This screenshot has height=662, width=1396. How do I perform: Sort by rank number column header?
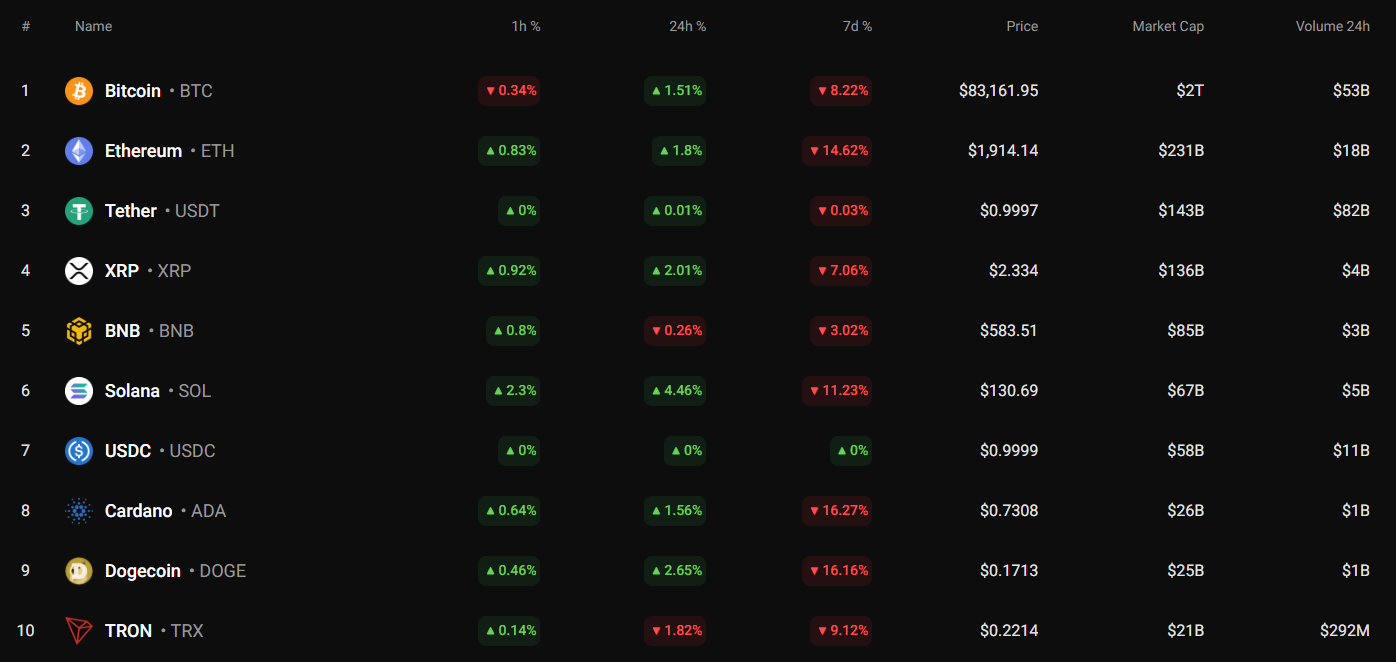pos(26,26)
